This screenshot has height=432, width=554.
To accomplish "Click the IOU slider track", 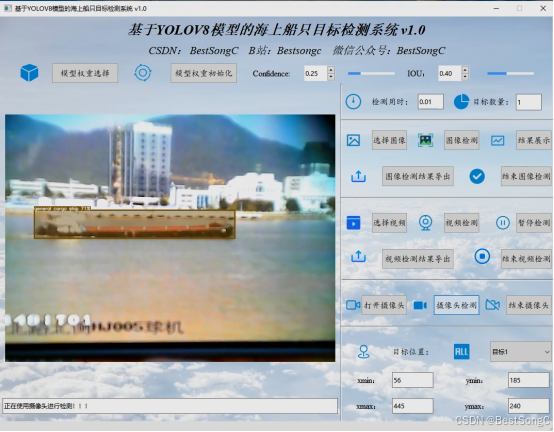I will (x=511, y=73).
